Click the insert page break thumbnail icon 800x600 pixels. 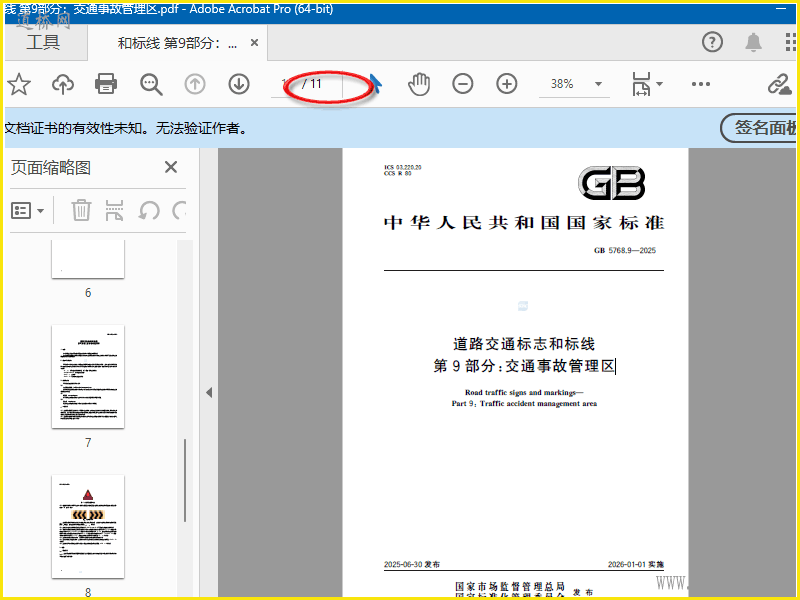[114, 210]
